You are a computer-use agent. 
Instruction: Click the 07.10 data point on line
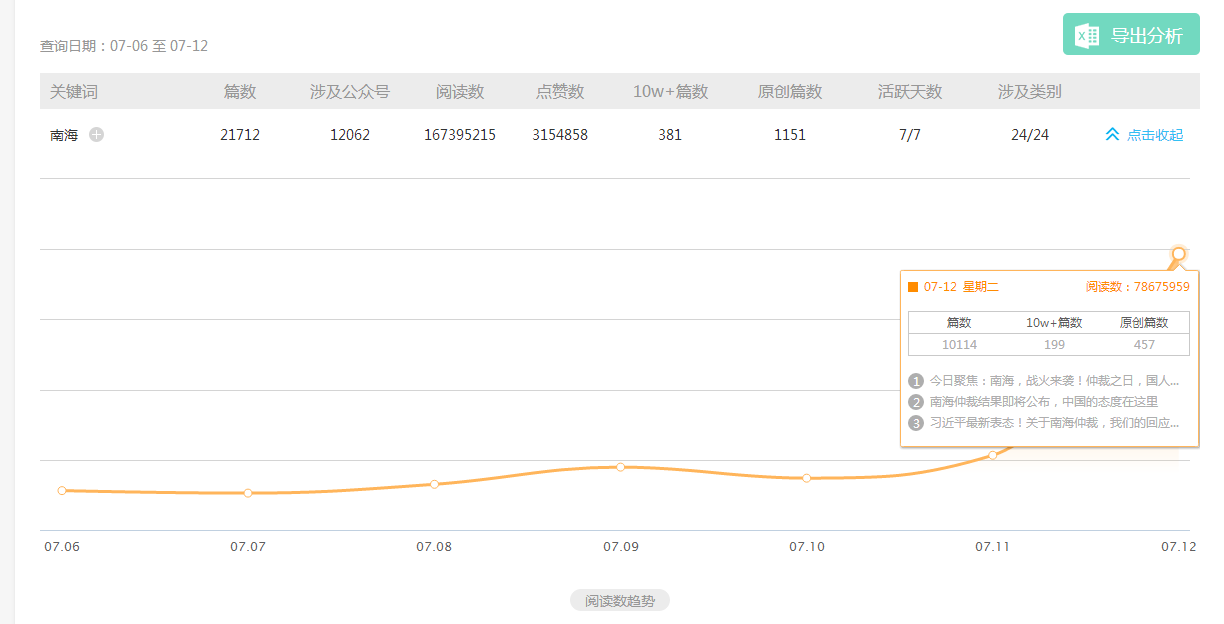pos(806,478)
